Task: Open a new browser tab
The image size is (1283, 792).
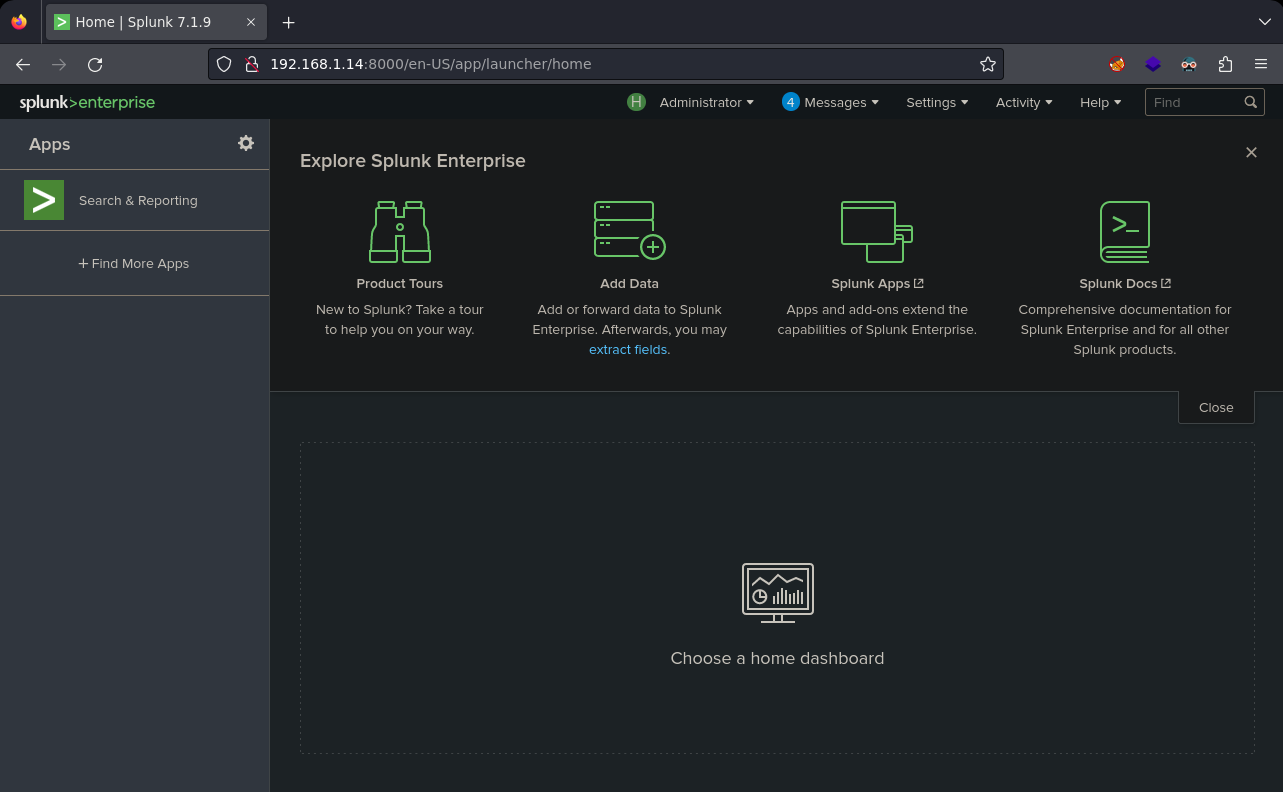Action: [x=288, y=22]
